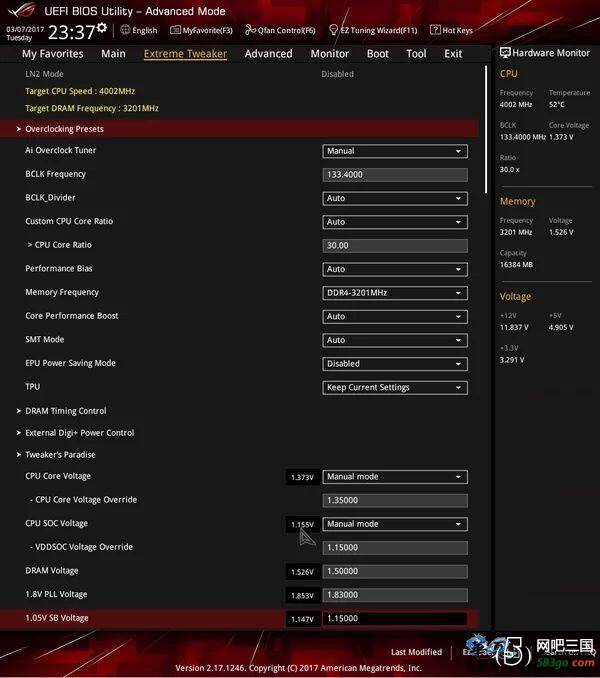Open Hot Keys help

(451, 30)
